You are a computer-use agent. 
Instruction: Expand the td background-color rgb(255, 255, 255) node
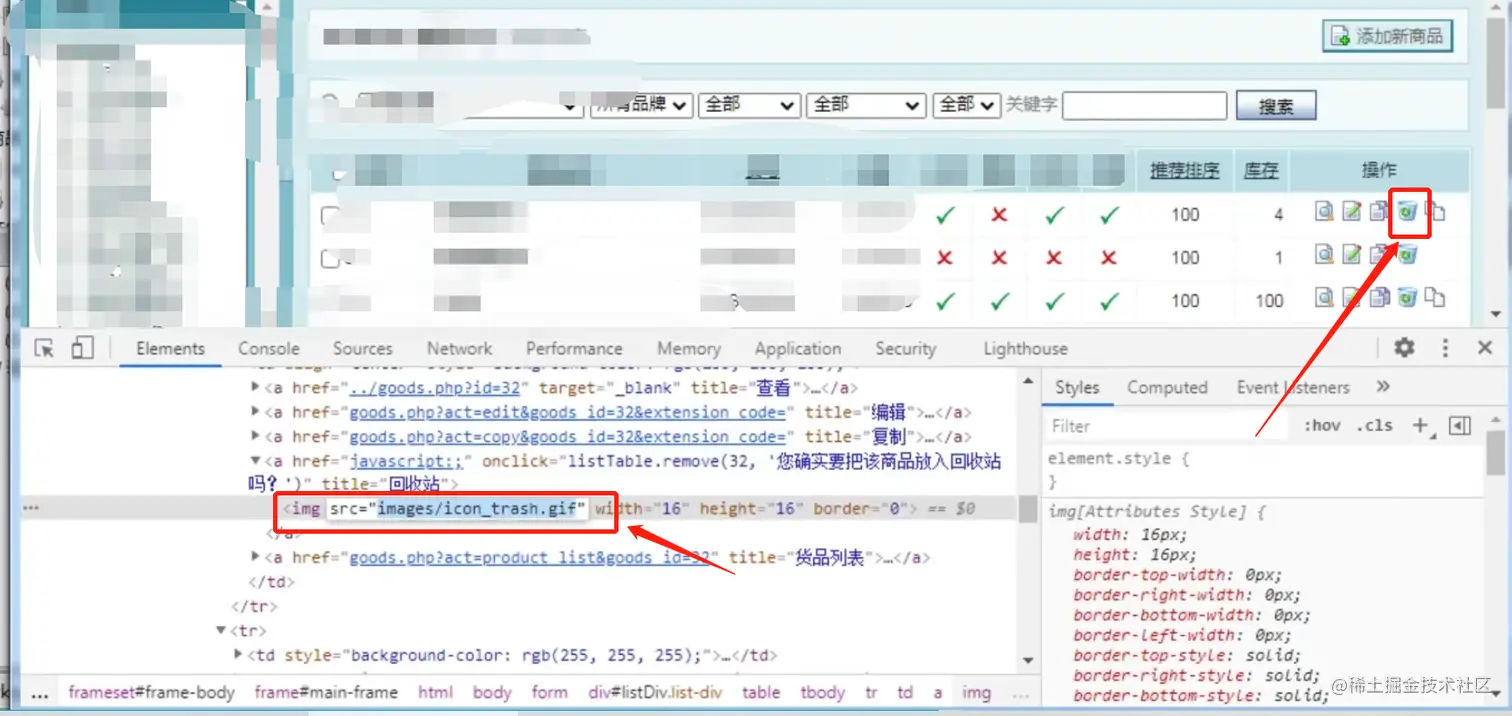tap(239, 655)
